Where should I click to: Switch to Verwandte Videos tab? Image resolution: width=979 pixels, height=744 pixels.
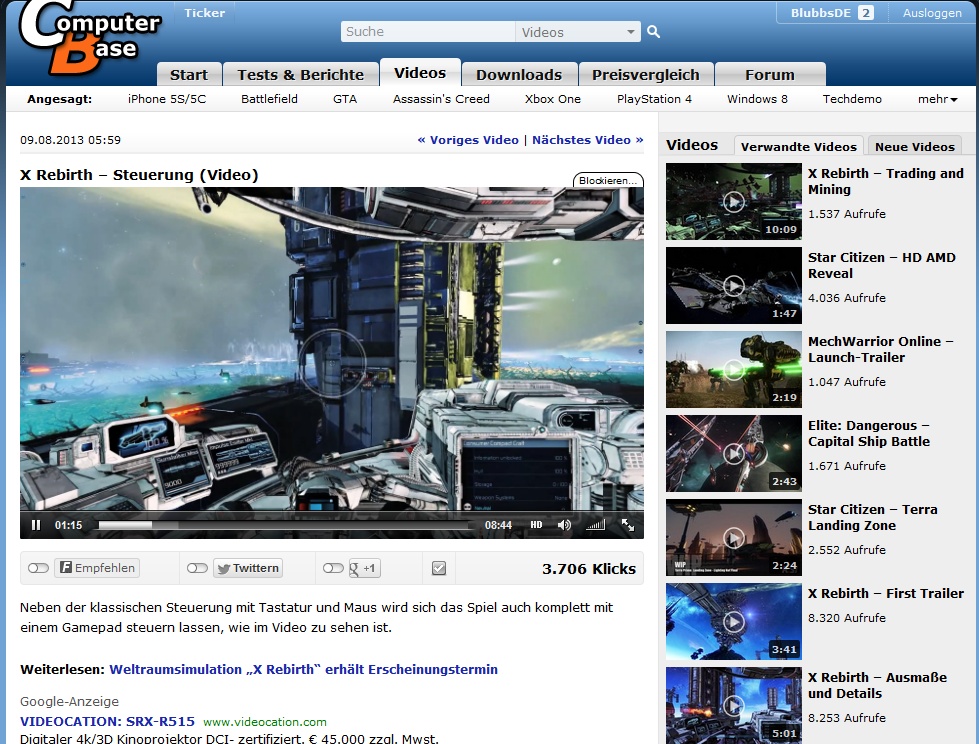(799, 147)
